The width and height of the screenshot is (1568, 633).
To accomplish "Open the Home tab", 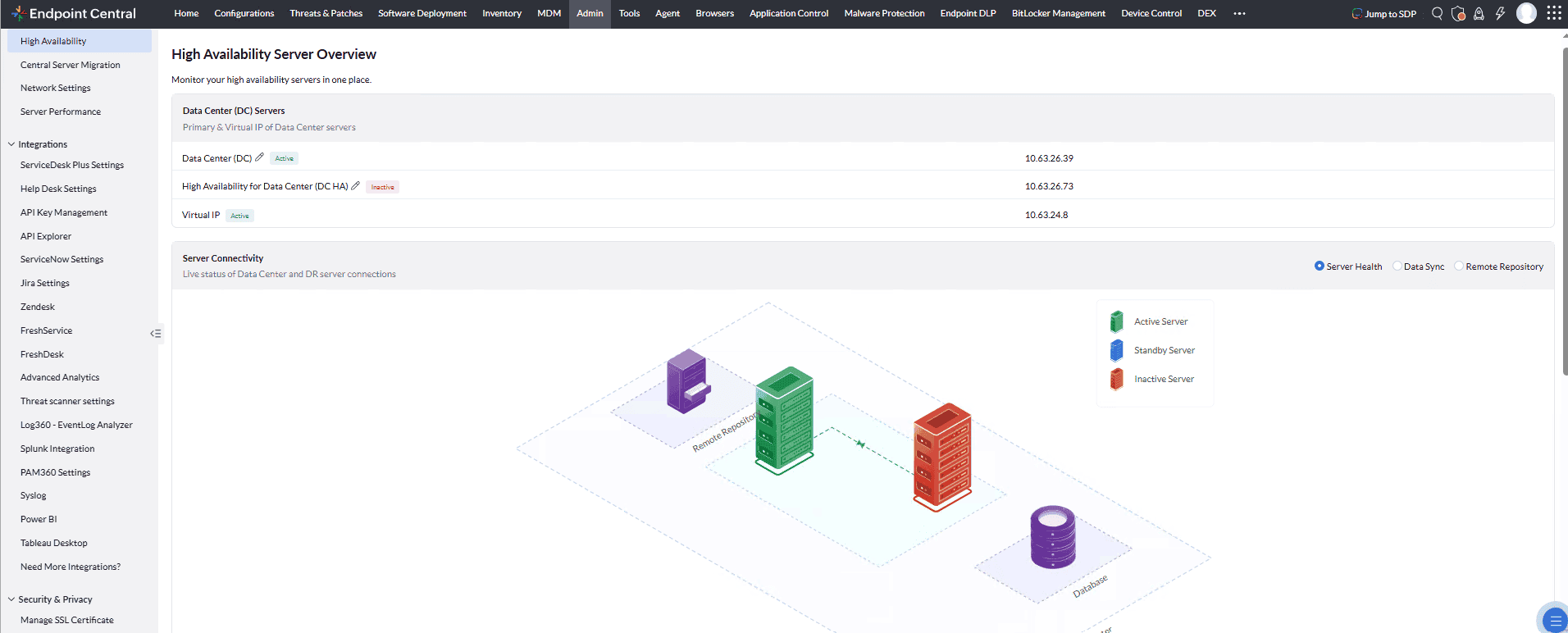I will [186, 13].
